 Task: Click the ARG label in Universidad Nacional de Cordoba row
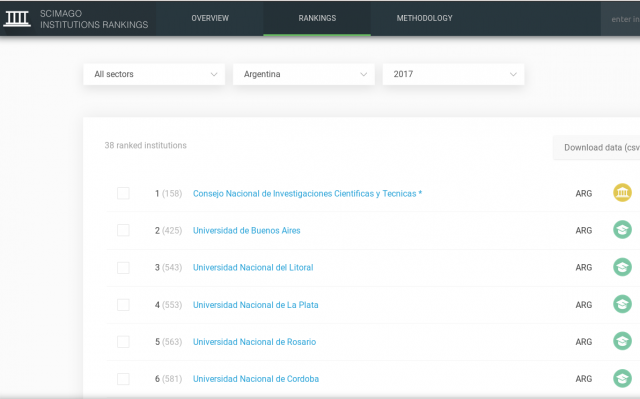point(584,379)
